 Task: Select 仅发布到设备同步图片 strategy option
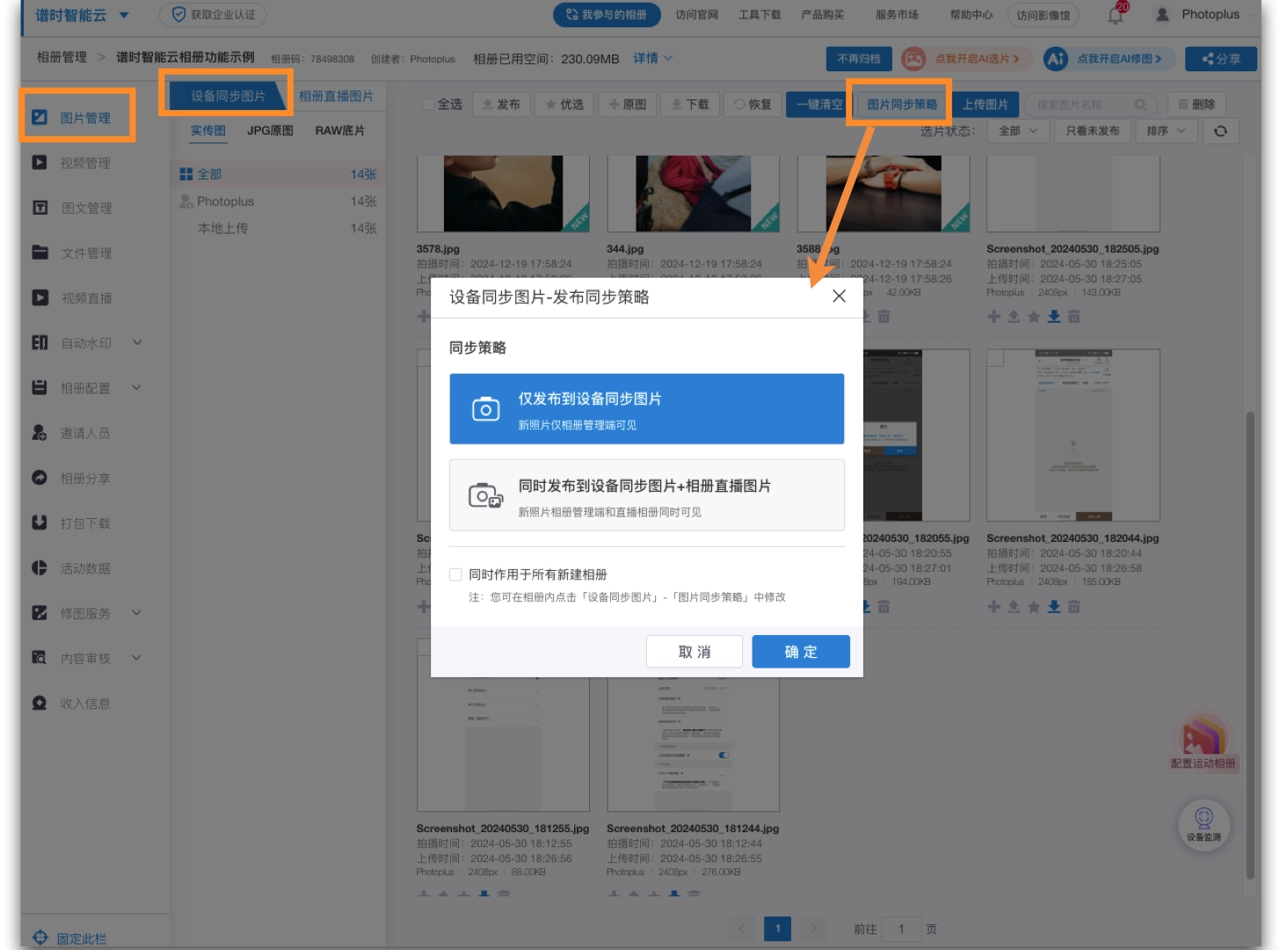(x=646, y=409)
